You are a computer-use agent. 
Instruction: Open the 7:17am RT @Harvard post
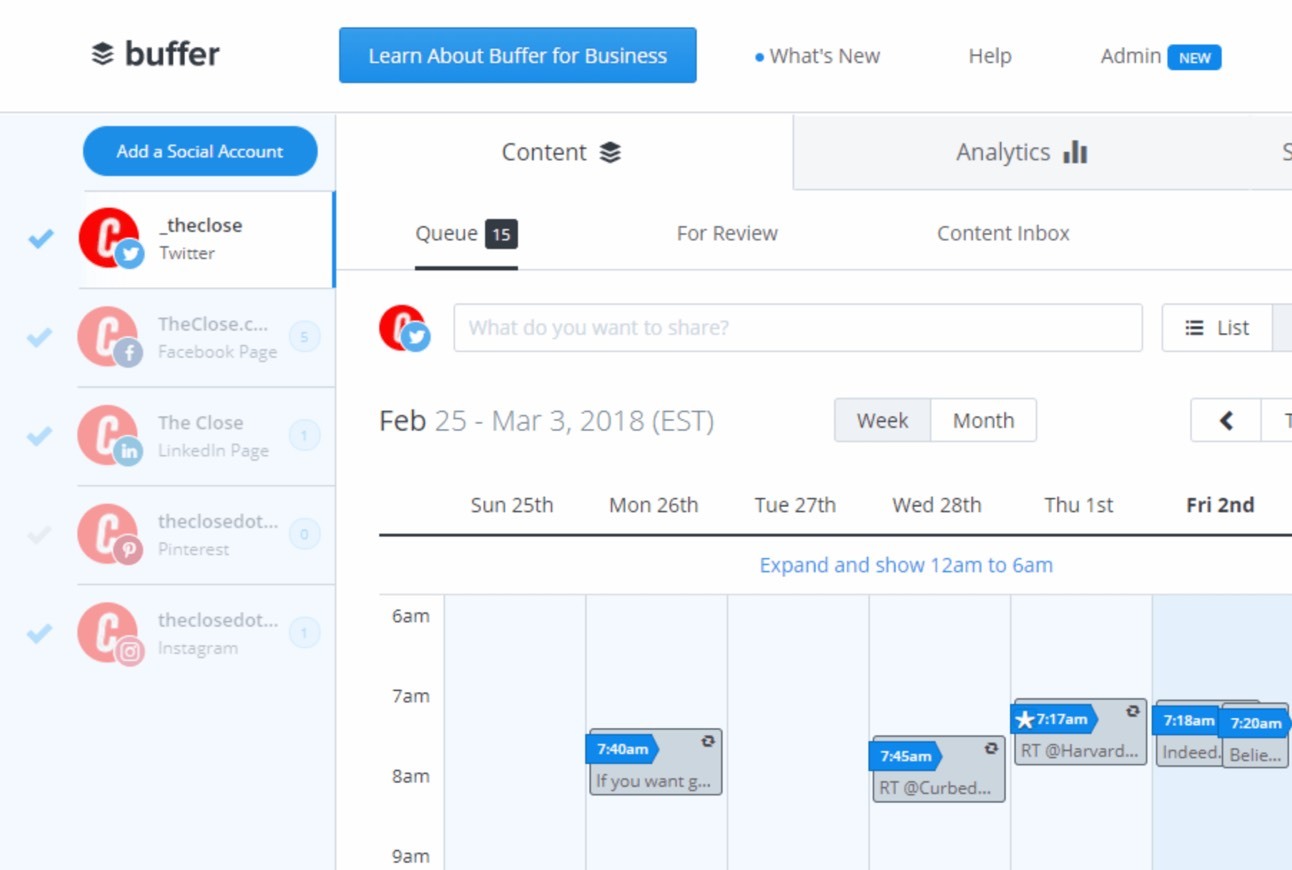point(1080,732)
